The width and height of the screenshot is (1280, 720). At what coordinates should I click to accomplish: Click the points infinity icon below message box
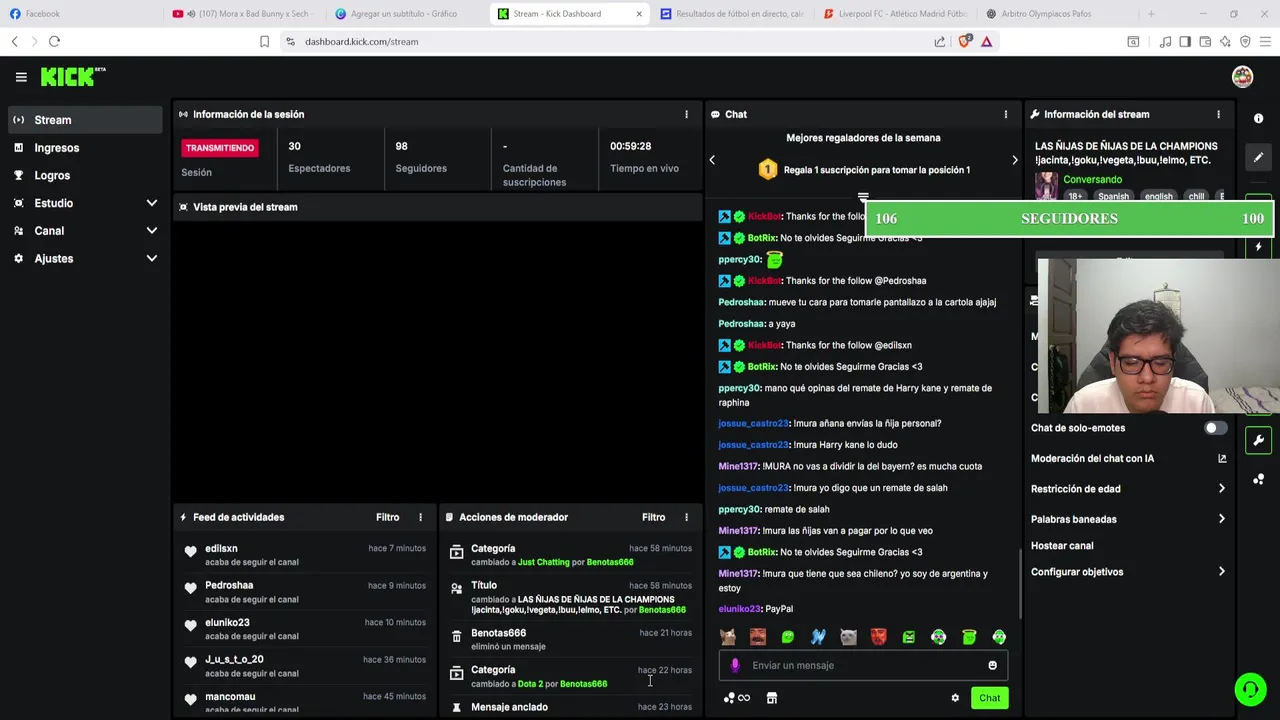point(736,698)
